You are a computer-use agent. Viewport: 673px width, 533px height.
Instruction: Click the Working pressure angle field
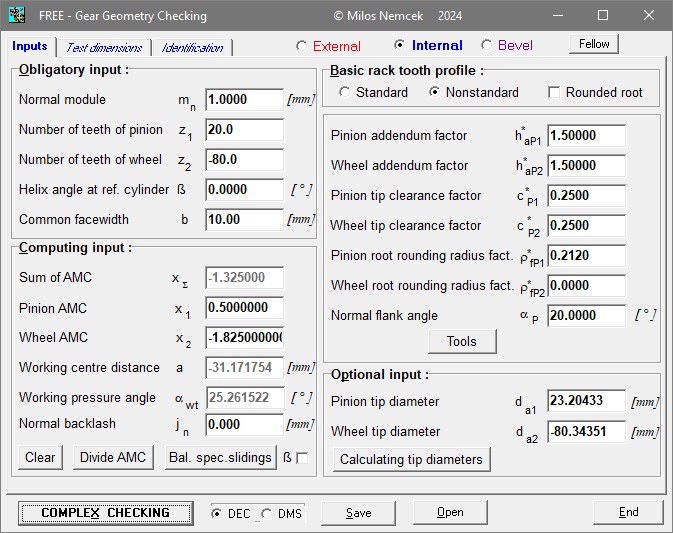tap(244, 398)
